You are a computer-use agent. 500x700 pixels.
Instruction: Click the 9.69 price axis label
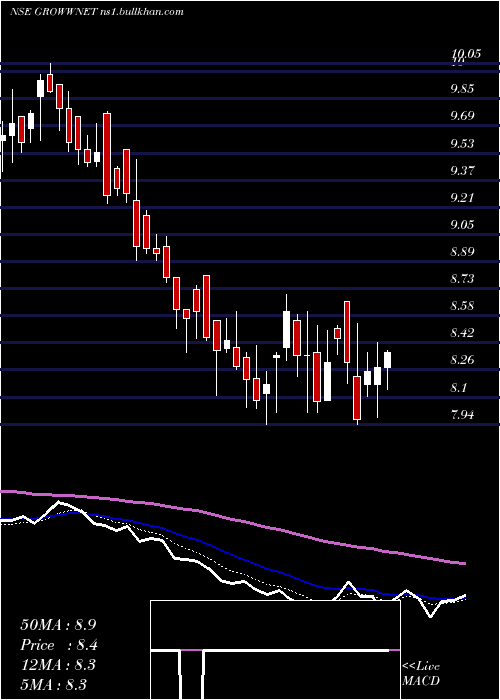click(462, 116)
